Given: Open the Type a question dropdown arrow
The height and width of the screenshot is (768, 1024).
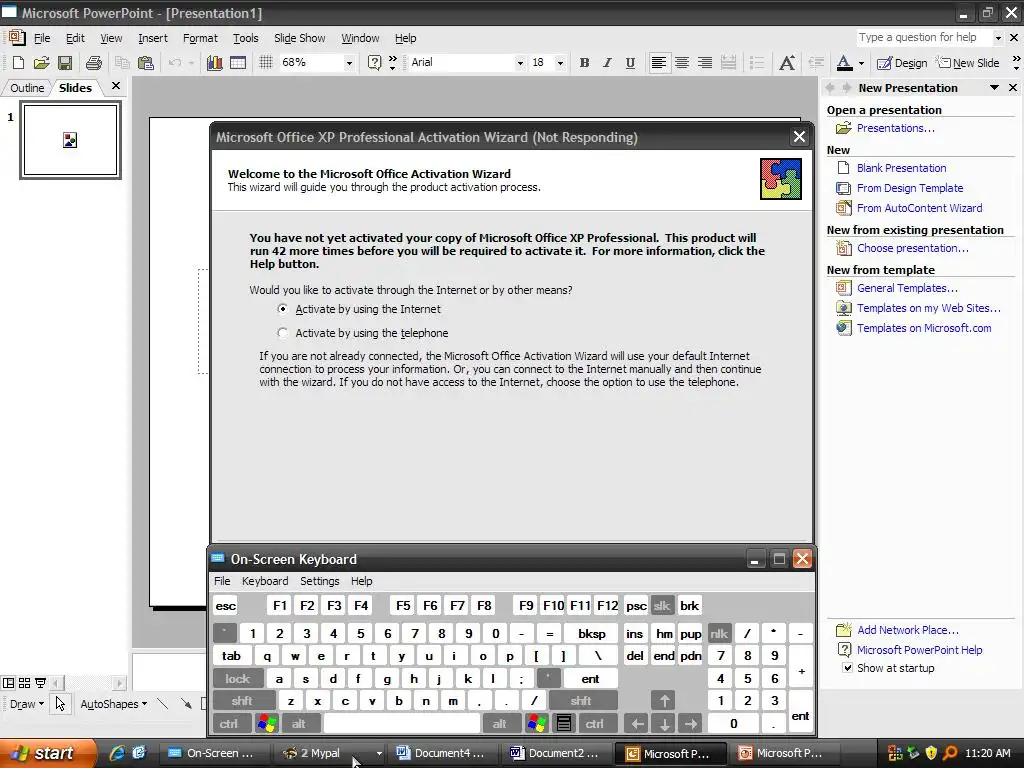Looking at the screenshot, I should coord(998,38).
